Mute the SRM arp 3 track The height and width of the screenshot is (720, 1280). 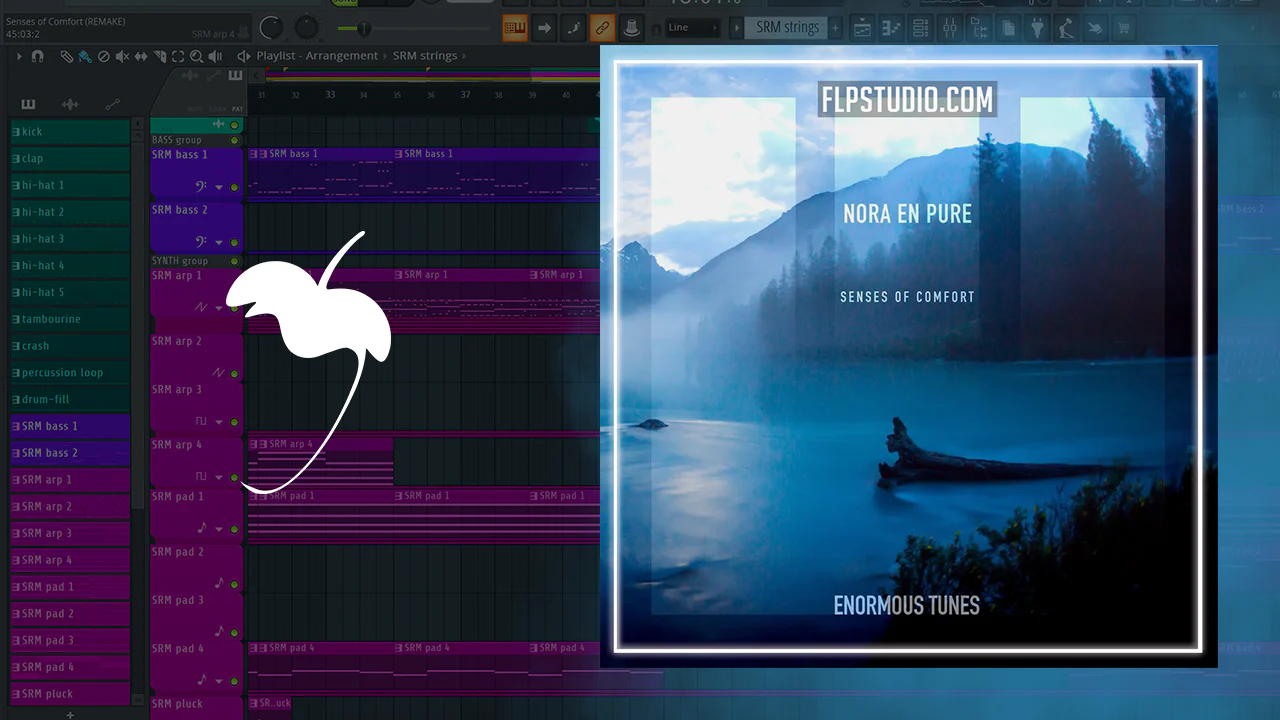click(x=235, y=422)
